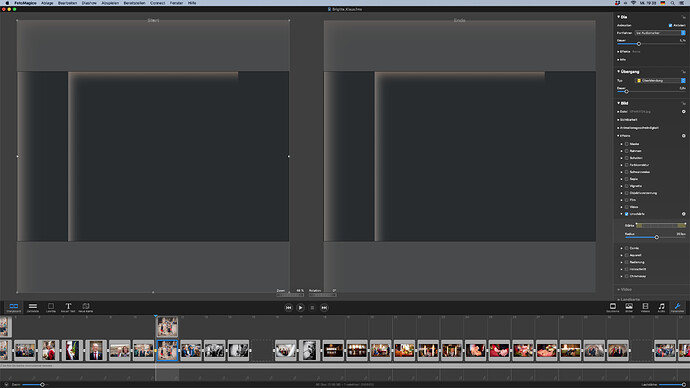Collapse the Dia section
Image resolution: width=690 pixels, height=388 pixels.
pos(618,17)
